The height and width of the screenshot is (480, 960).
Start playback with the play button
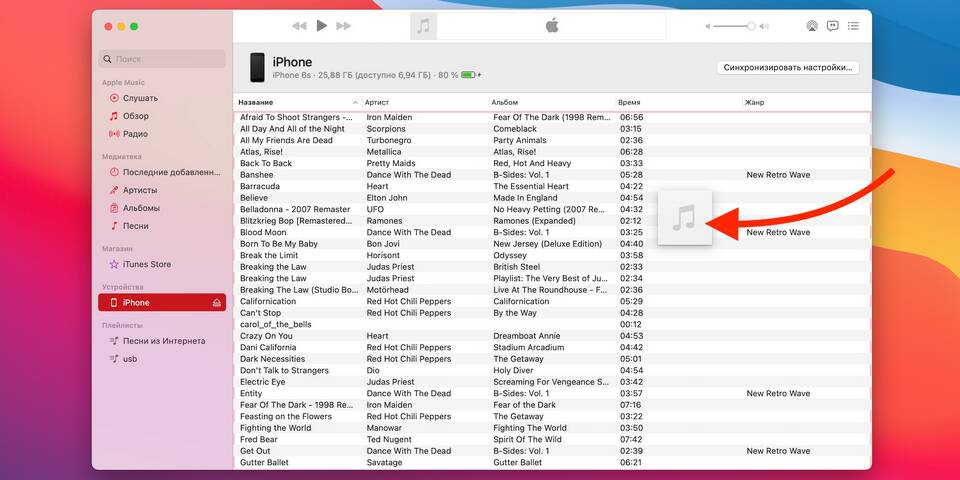coord(321,26)
